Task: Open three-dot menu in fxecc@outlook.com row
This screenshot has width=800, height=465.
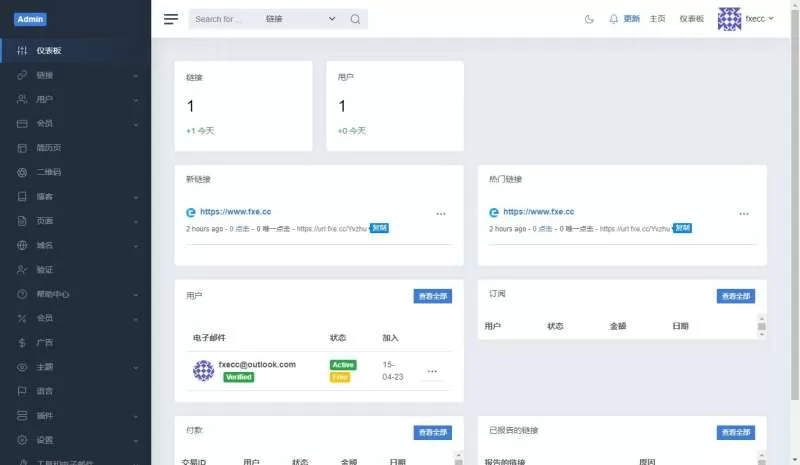Action: (432, 371)
